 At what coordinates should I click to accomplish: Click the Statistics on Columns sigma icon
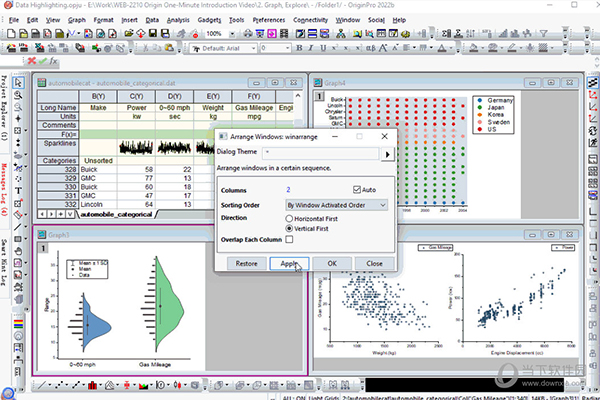tap(458, 34)
